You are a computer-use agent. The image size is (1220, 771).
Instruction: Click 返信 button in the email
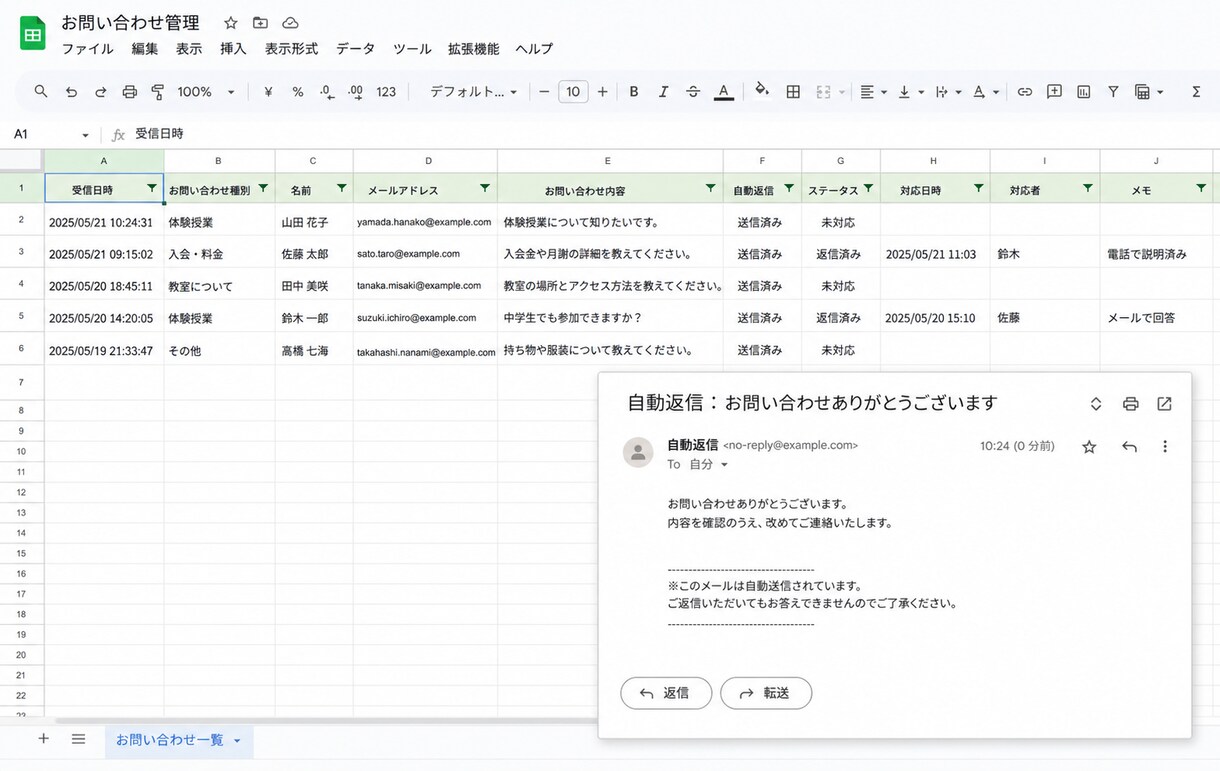tap(666, 693)
